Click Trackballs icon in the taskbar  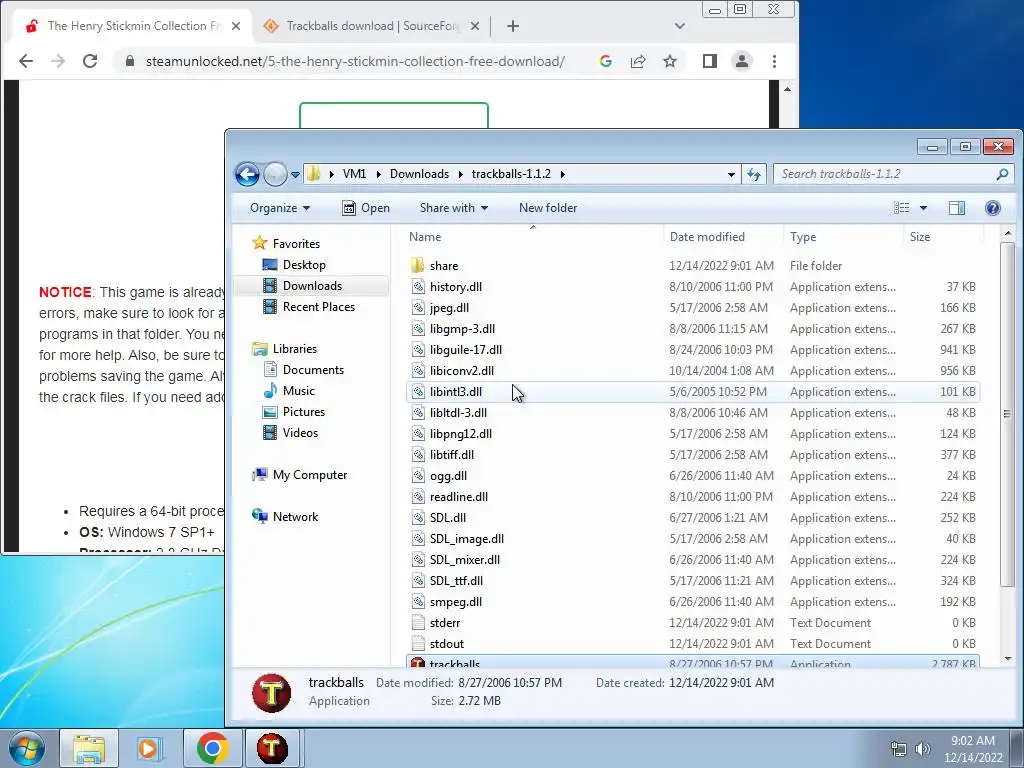[272, 748]
